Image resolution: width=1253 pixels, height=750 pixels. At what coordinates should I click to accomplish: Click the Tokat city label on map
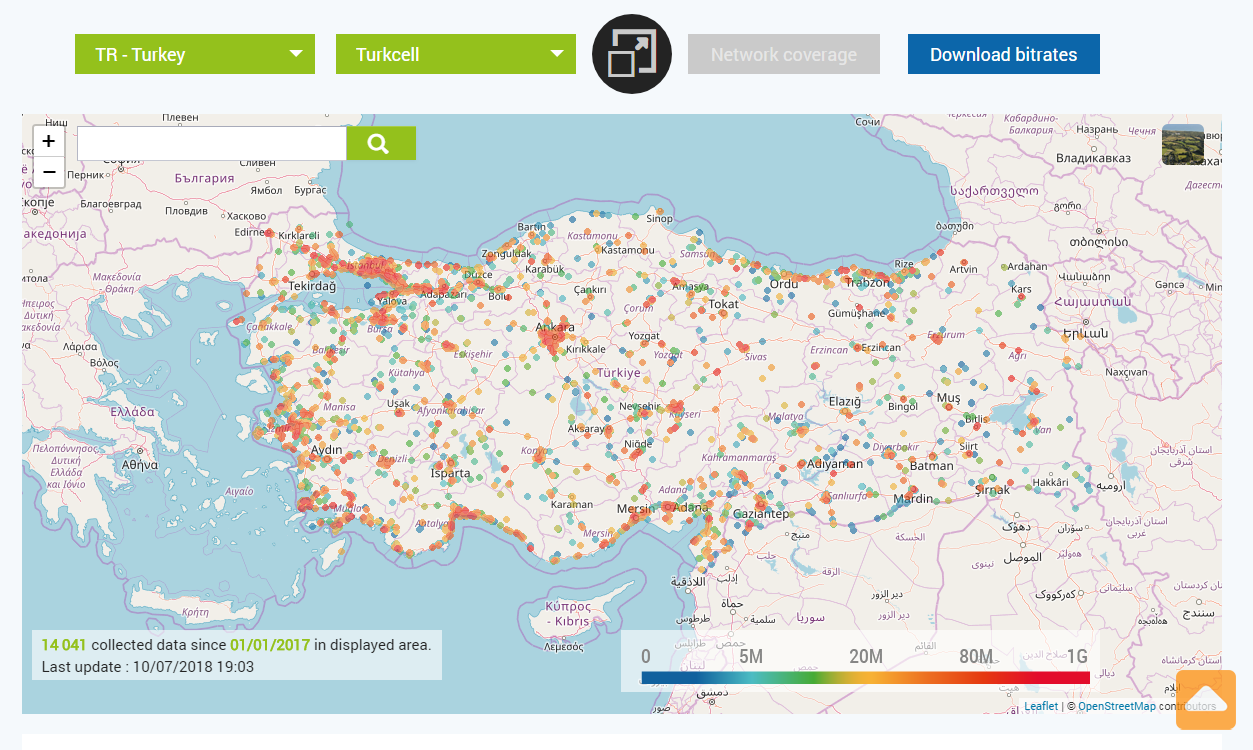(723, 304)
